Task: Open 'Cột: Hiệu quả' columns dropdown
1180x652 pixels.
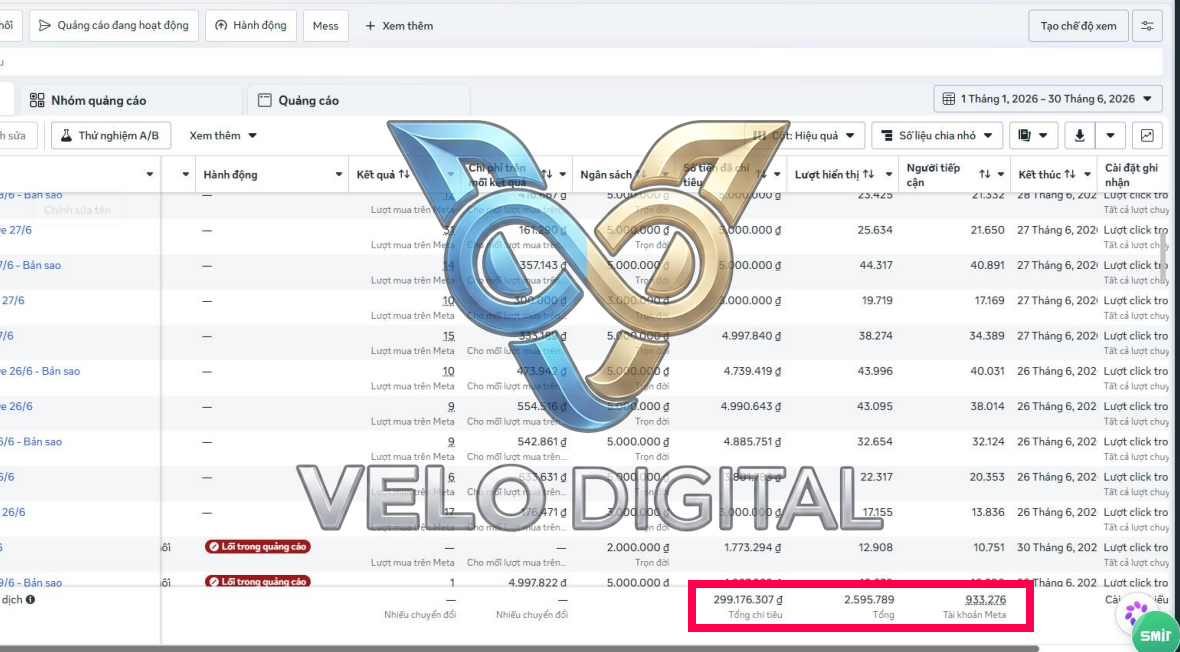Action: (x=805, y=136)
